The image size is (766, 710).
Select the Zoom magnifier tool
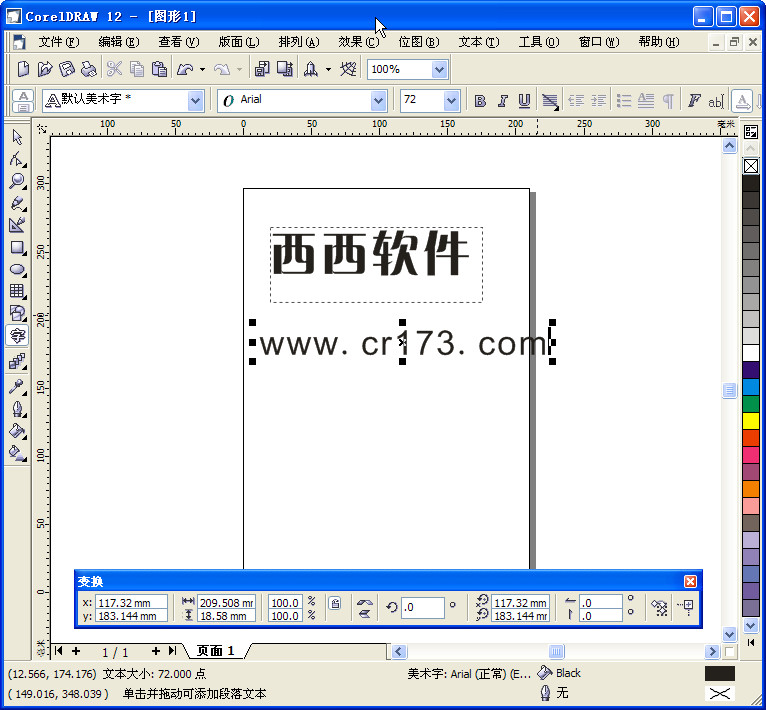pyautogui.click(x=17, y=181)
